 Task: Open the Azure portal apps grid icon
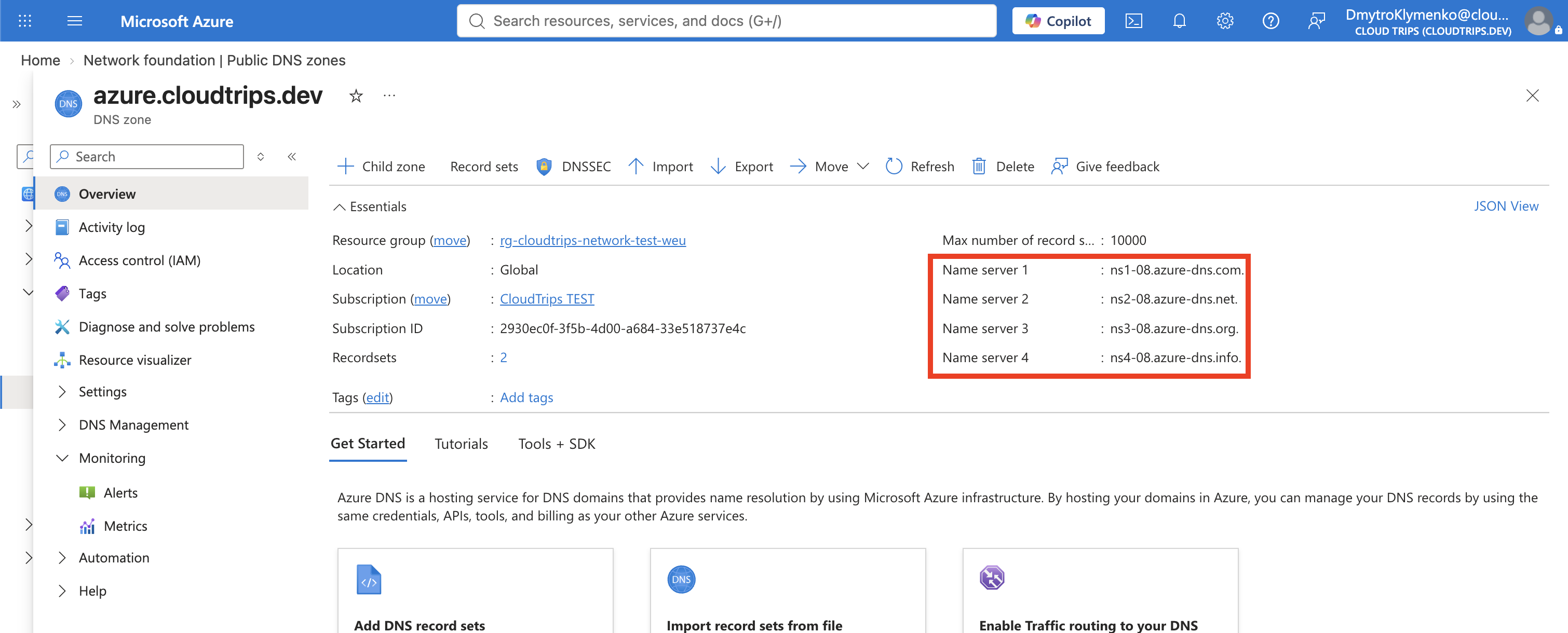pos(25,21)
